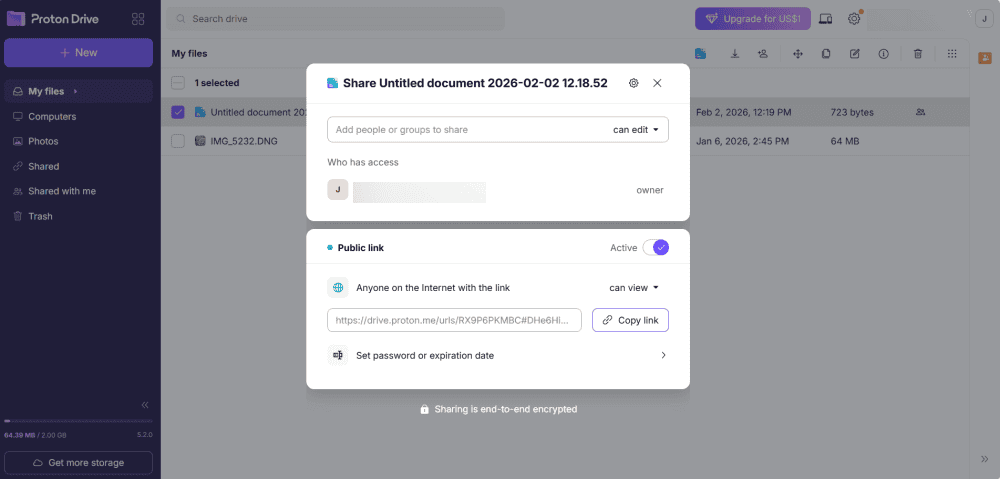Click the download icon in toolbar

tap(735, 54)
